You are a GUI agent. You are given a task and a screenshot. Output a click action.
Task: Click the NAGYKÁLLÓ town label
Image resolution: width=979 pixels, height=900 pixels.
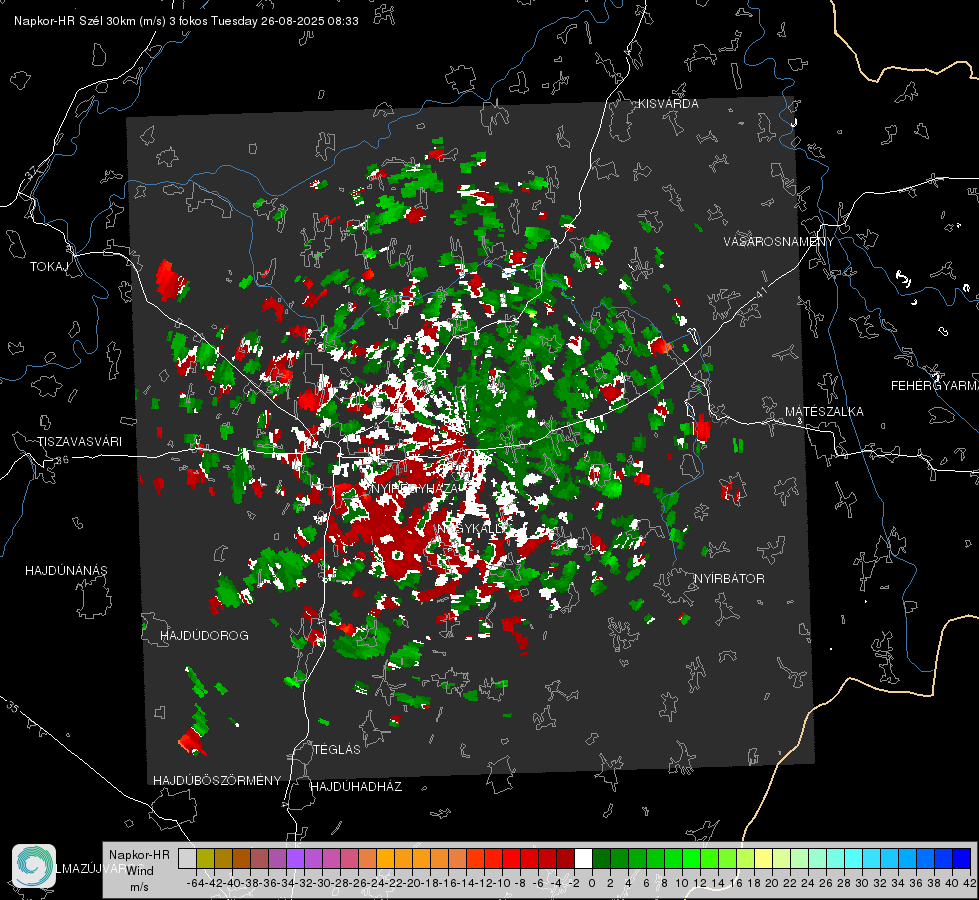(471, 529)
